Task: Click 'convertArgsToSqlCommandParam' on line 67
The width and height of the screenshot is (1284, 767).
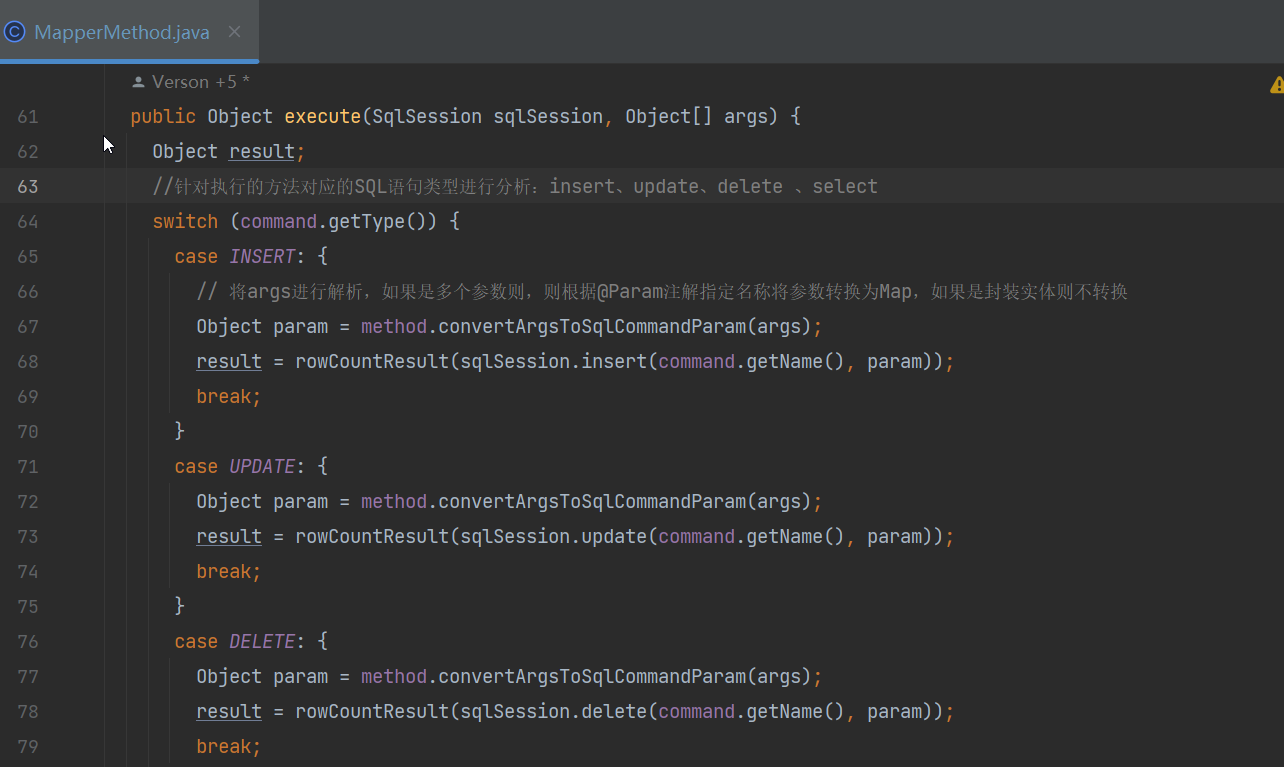Action: 592,327
